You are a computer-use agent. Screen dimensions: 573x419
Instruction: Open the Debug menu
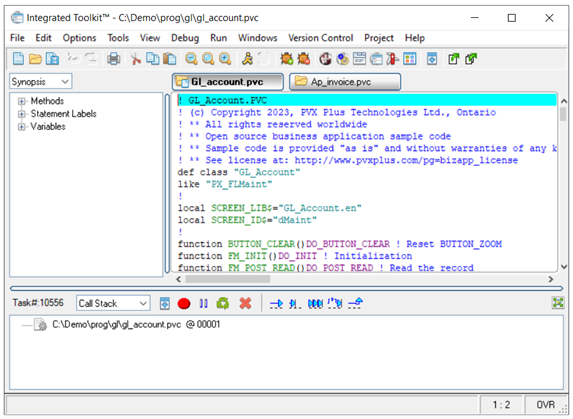coord(185,38)
